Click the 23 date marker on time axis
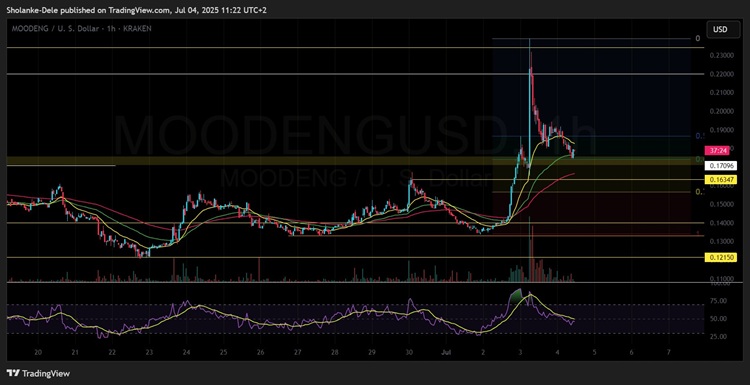750x385 pixels. coord(149,352)
